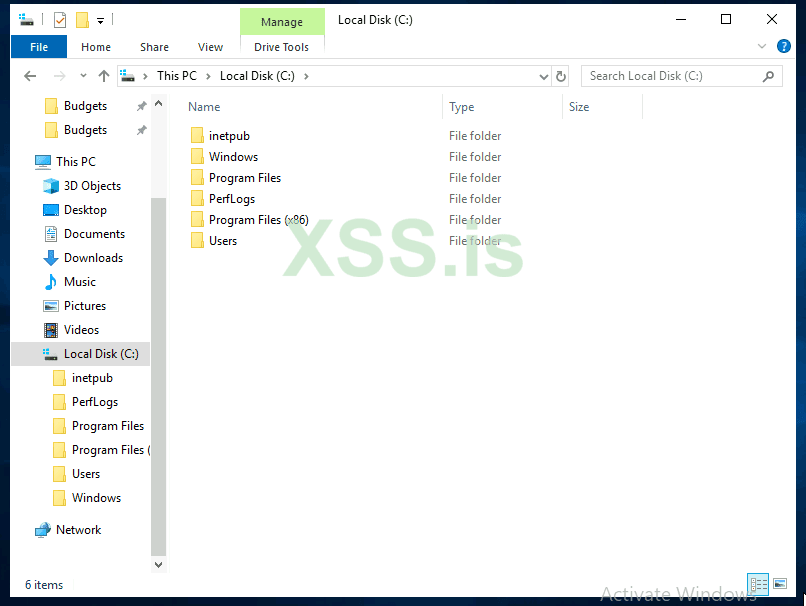Select Local Disk (C:) in navigation pane

point(81,354)
